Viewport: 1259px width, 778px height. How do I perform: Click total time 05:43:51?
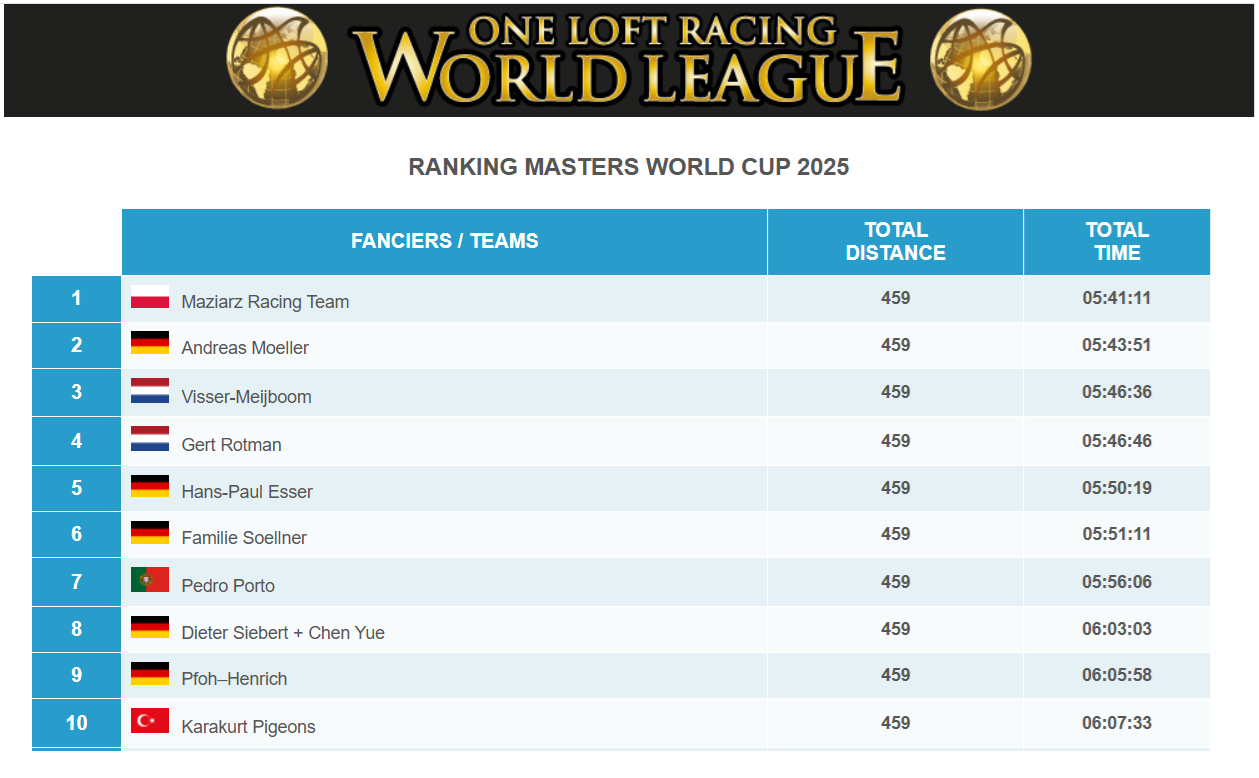(x=1117, y=345)
